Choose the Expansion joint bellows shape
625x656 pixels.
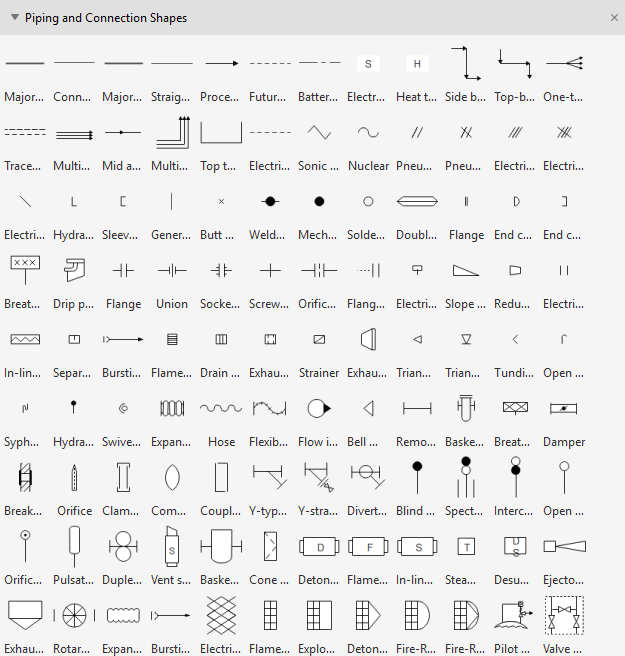click(x=172, y=408)
